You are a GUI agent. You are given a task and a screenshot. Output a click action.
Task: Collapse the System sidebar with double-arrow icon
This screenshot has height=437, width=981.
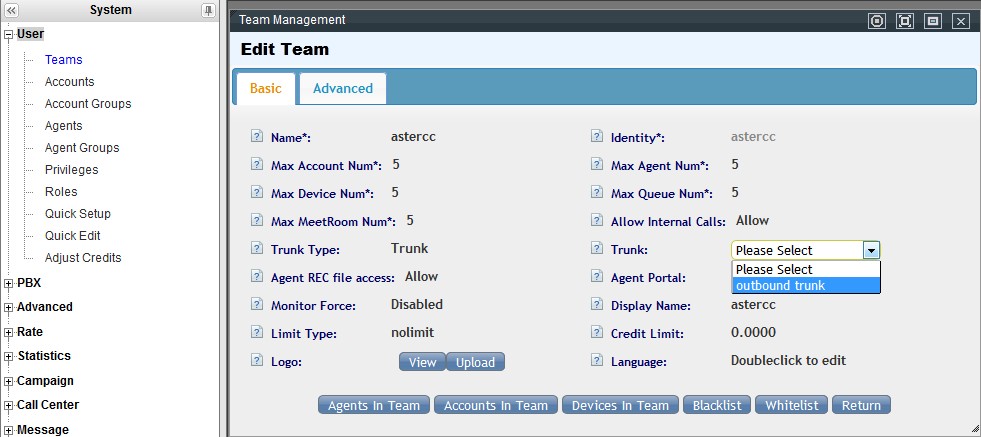[x=12, y=10]
